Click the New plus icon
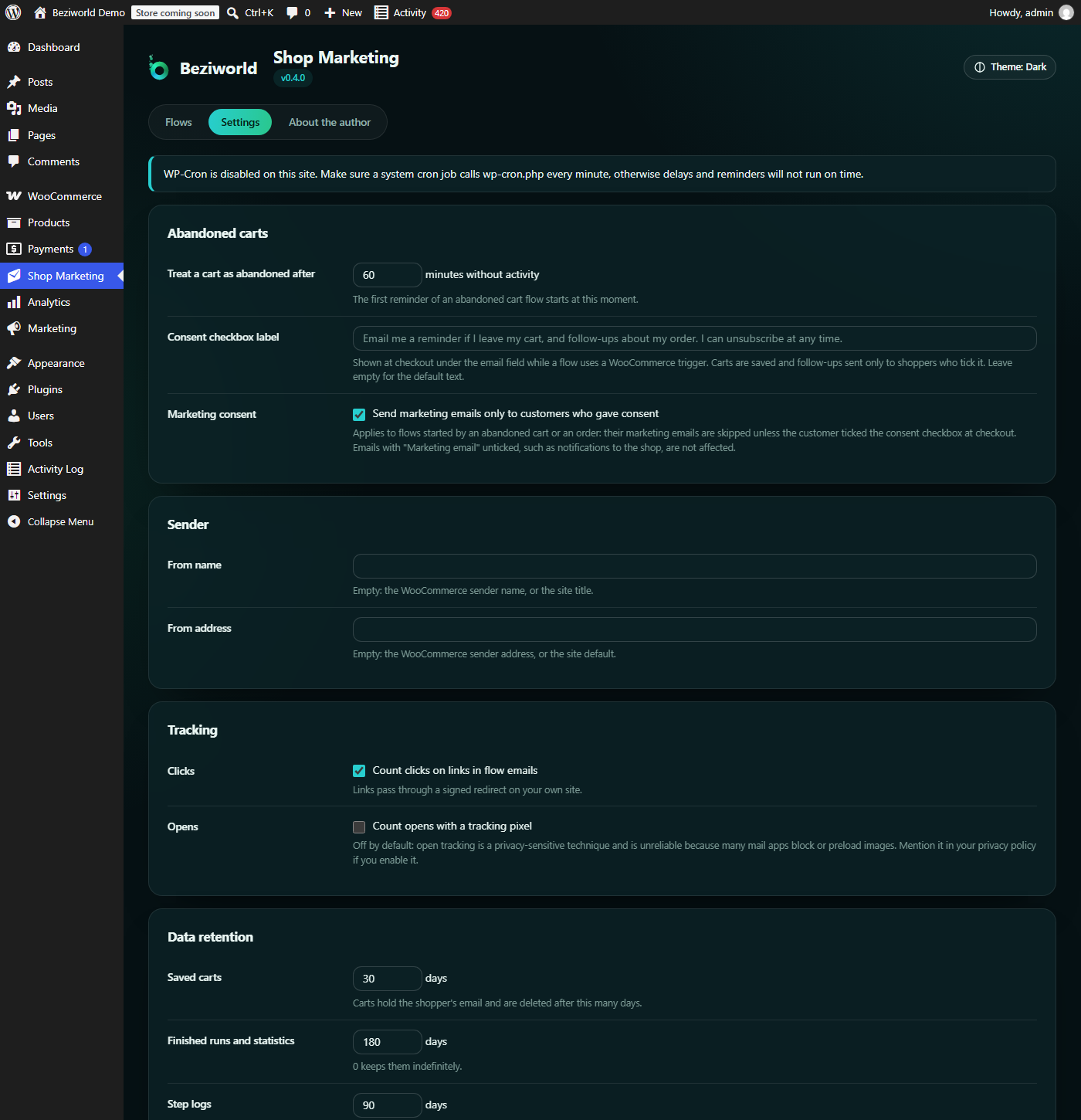 tap(330, 12)
